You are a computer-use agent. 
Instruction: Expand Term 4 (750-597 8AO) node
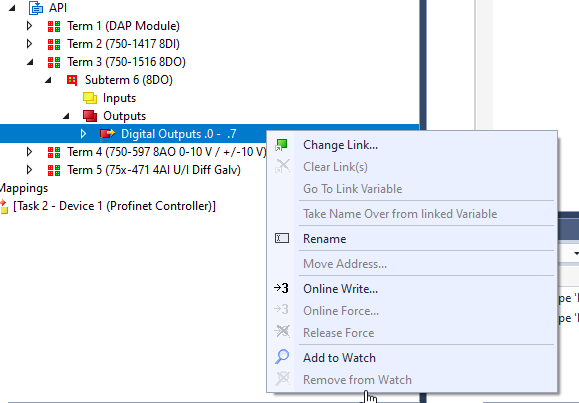point(30,152)
